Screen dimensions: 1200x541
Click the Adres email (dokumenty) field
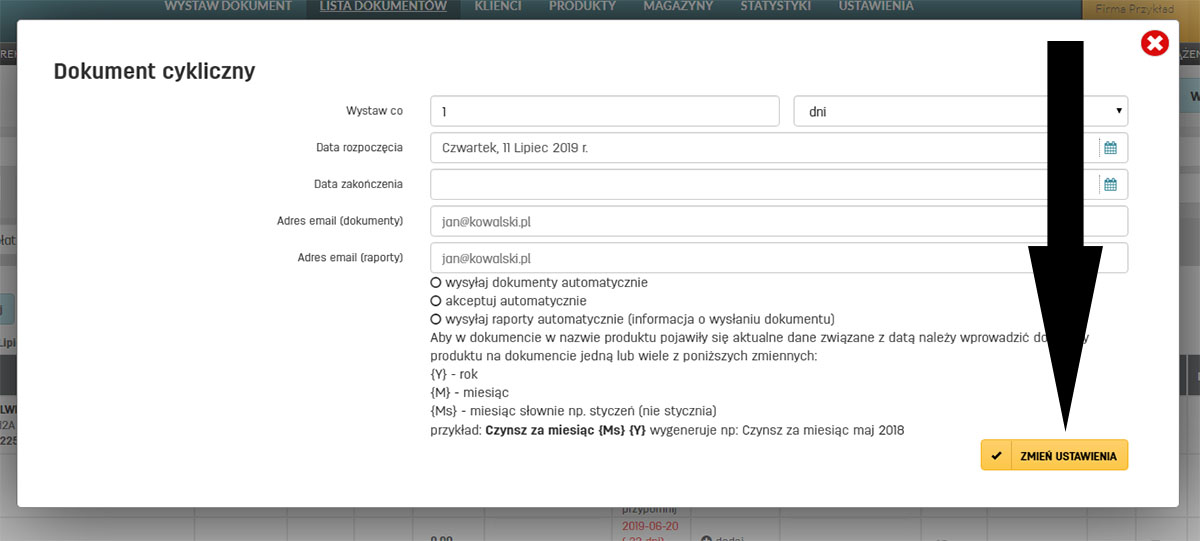tap(778, 221)
